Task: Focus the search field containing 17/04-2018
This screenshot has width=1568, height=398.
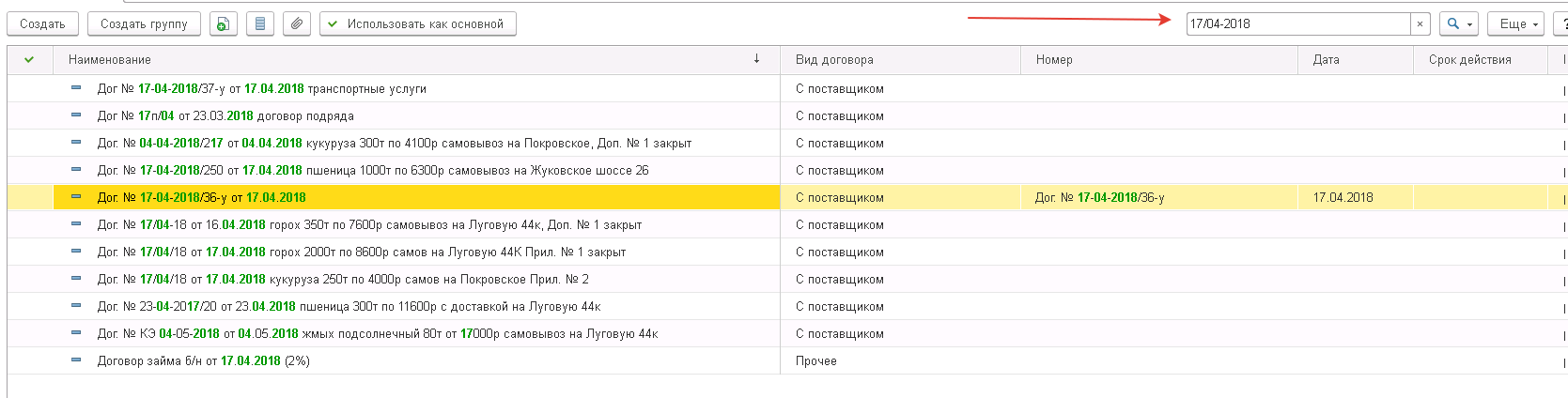Action: [1296, 23]
